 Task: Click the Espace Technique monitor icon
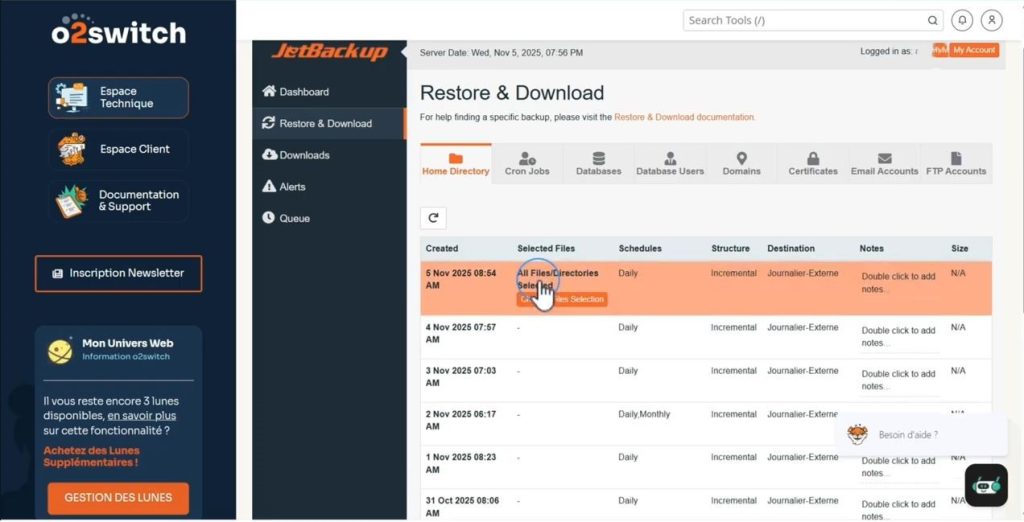(71, 97)
